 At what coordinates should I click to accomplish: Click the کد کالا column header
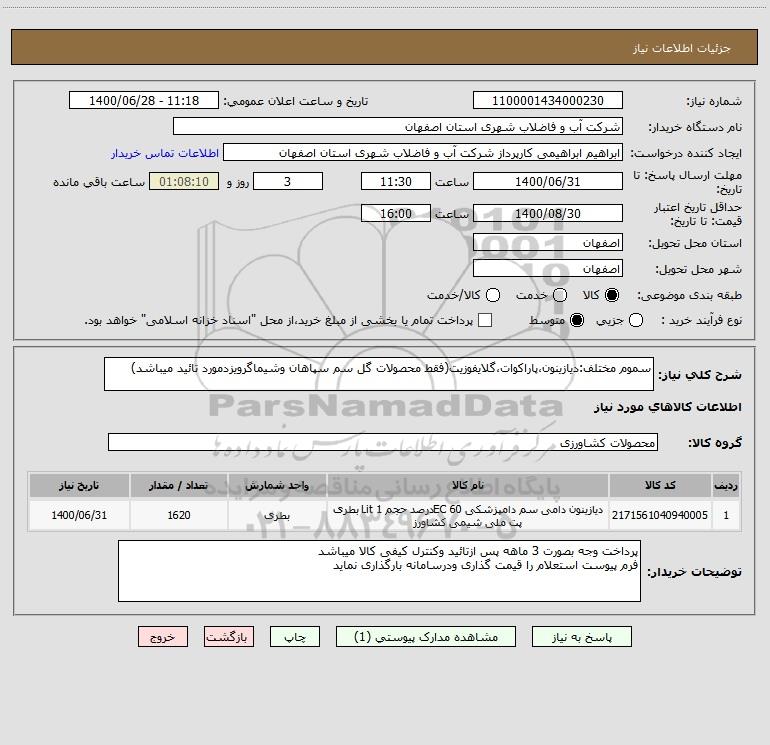660,485
